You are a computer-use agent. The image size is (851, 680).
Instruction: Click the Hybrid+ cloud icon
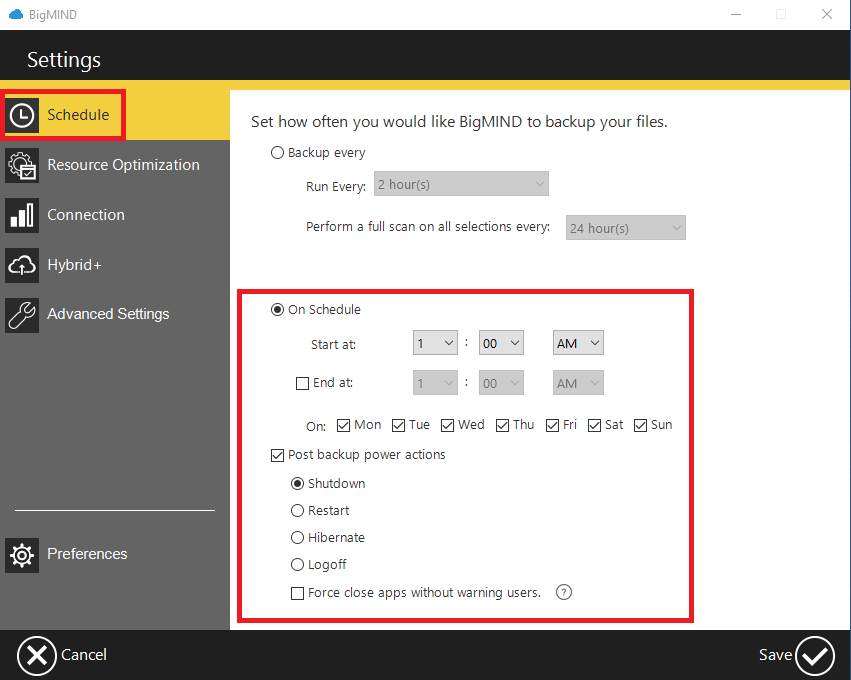[x=22, y=264]
